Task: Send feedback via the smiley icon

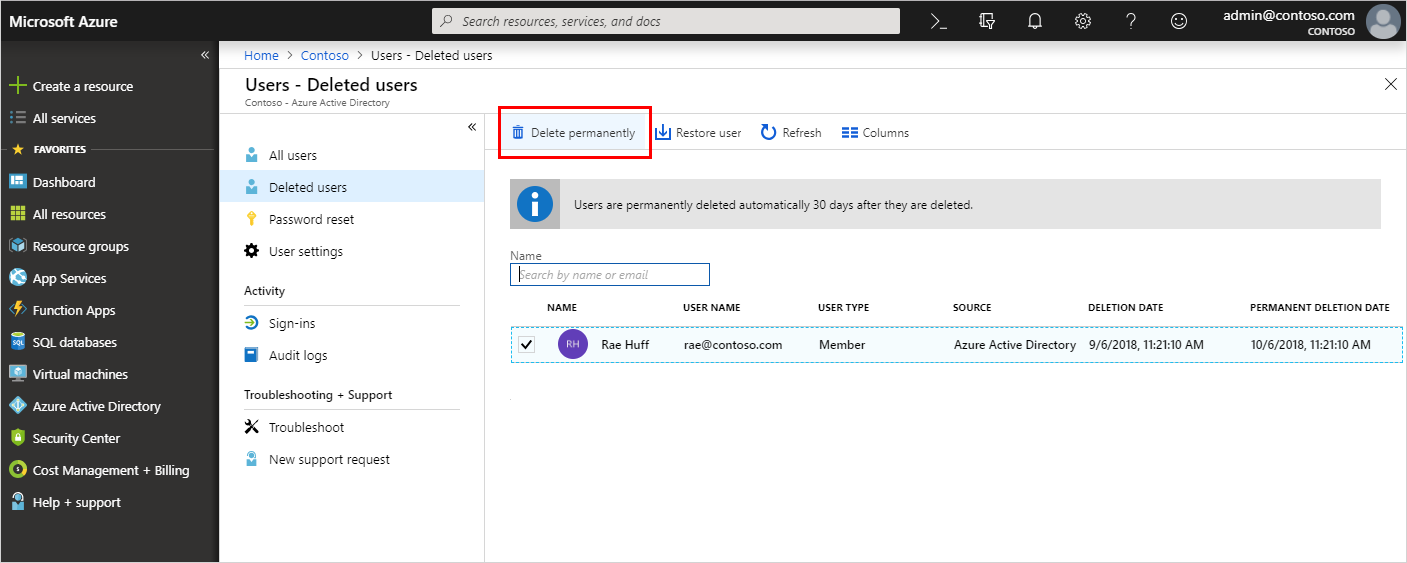Action: tap(1179, 21)
